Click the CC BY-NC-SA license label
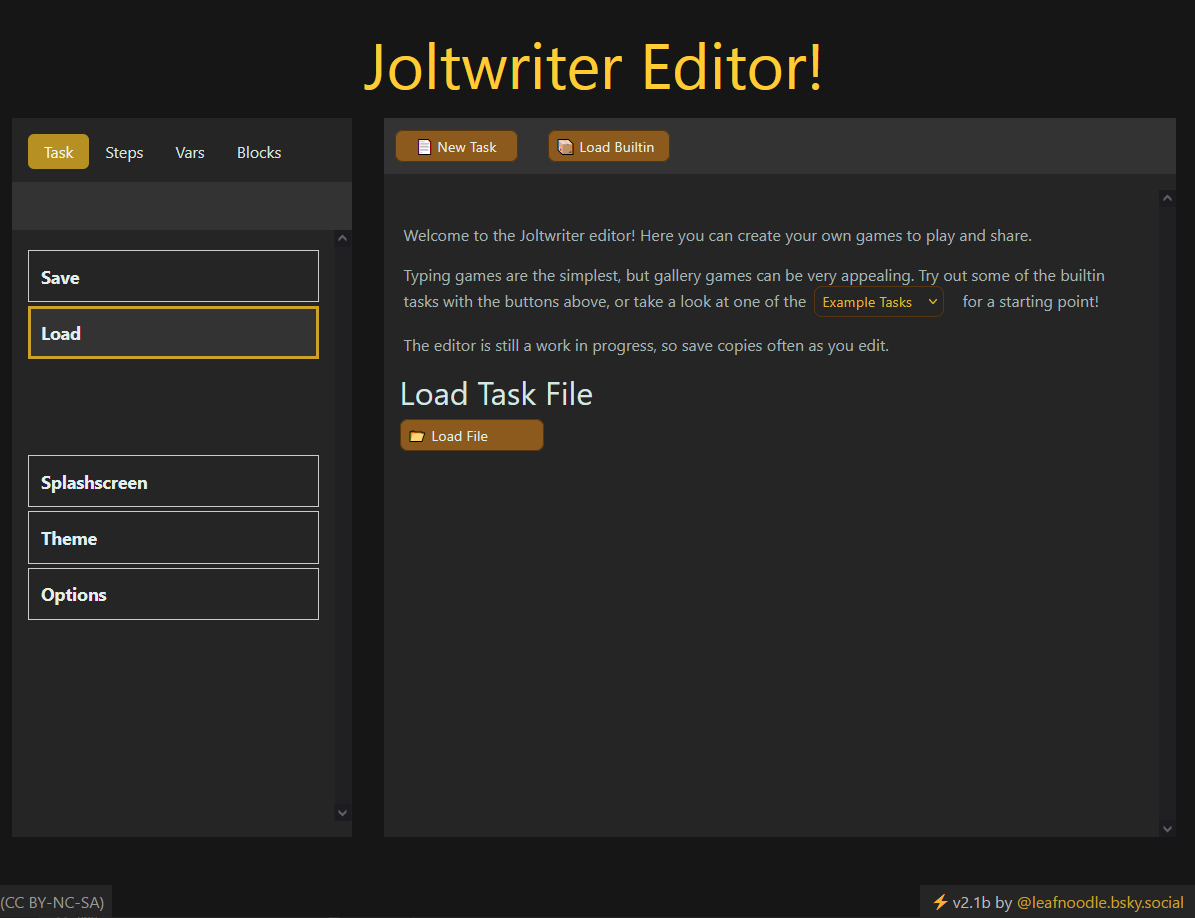Screen dimensions: 1195x918 point(53,902)
